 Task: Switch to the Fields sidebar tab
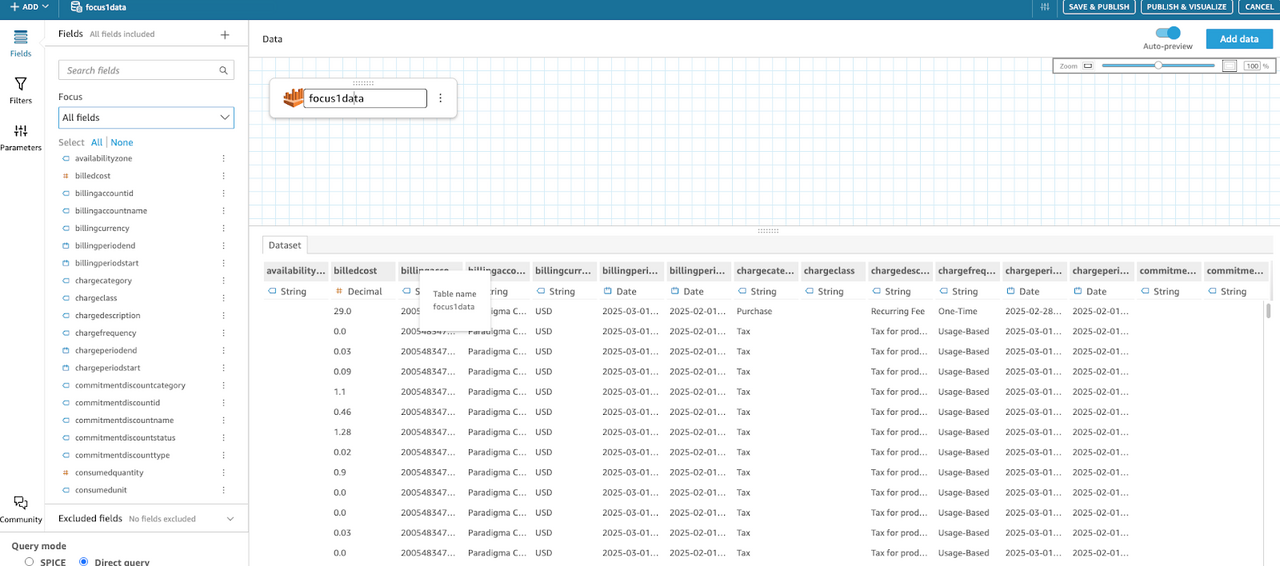[20, 43]
